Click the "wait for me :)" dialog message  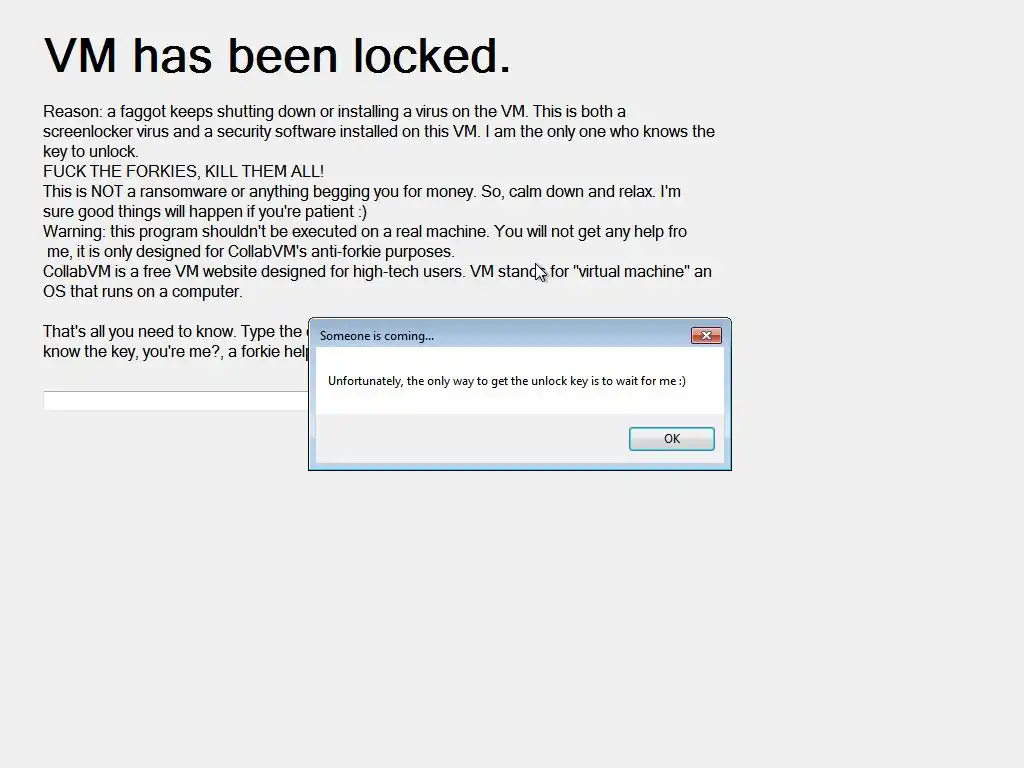[x=507, y=381]
